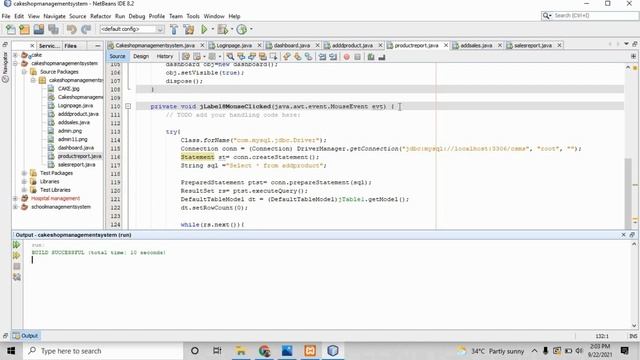Click the Undo toolbar icon

tap(71, 29)
